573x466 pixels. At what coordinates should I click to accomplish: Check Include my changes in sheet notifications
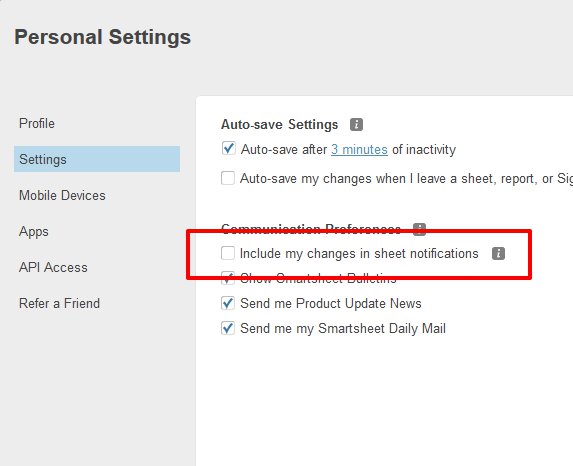228,253
